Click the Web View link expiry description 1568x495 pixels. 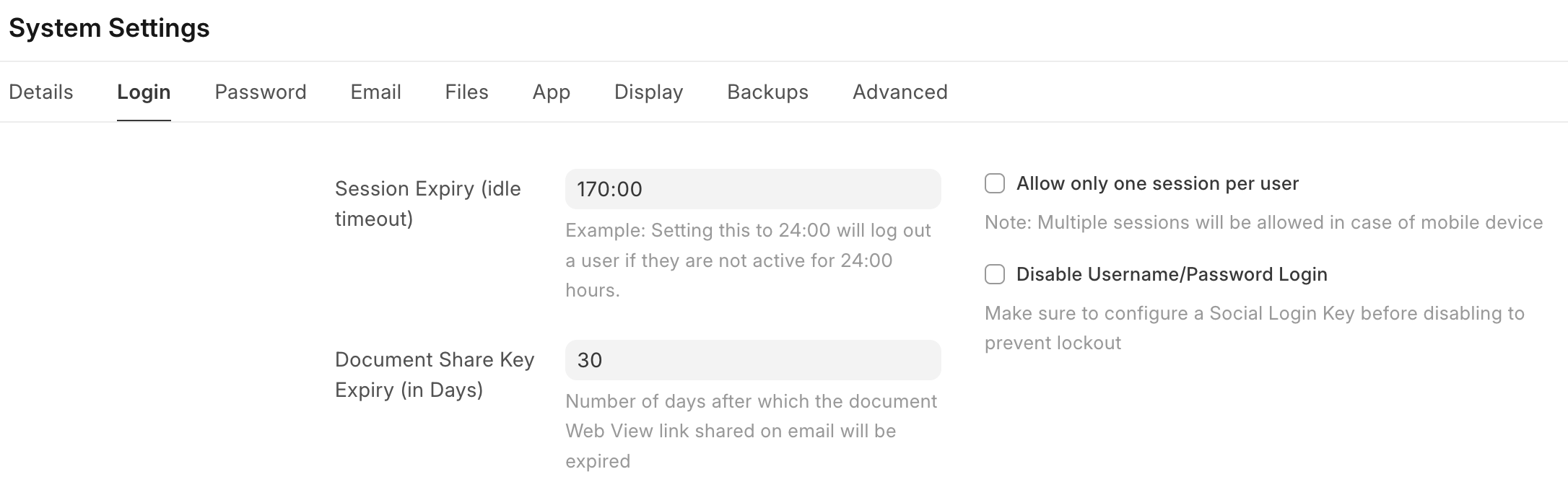click(751, 431)
